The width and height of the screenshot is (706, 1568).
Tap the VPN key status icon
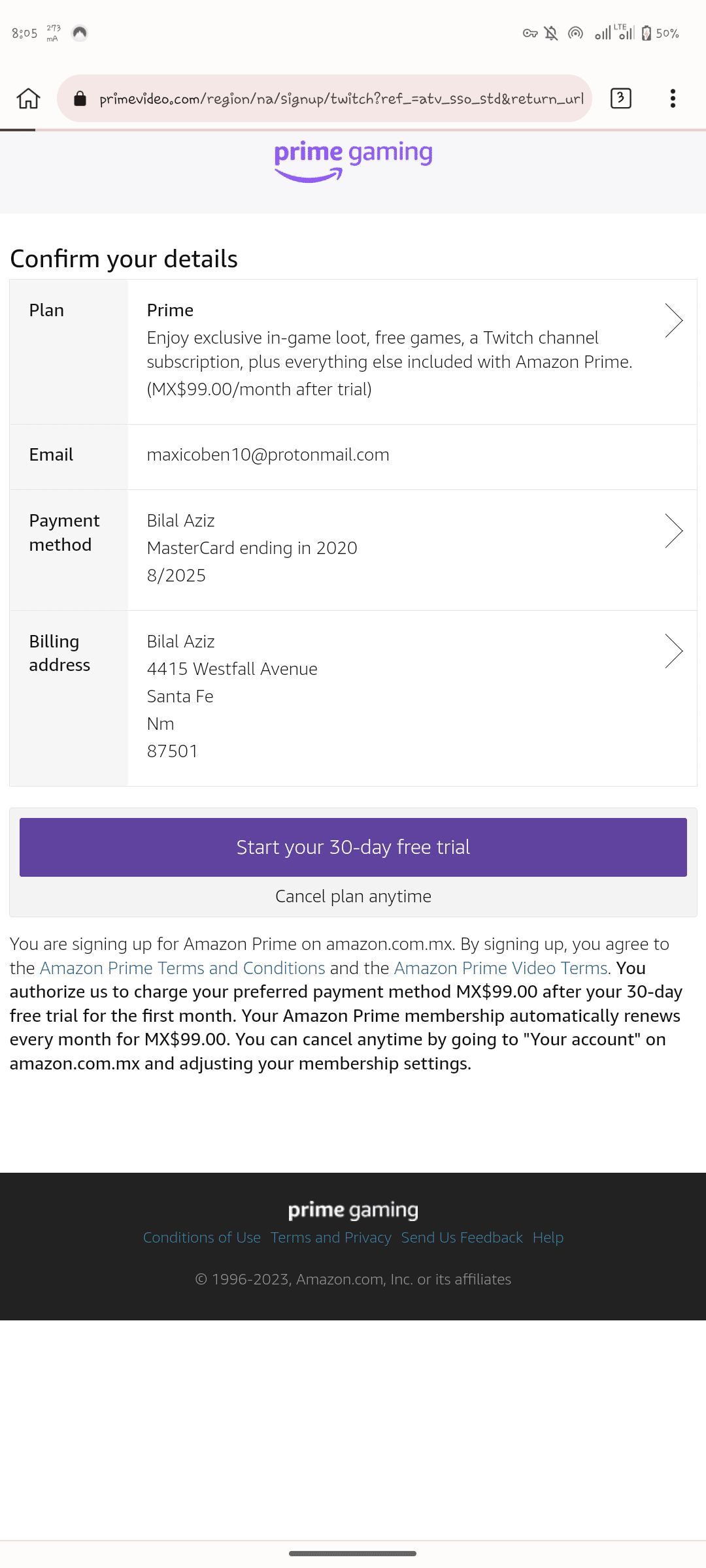[529, 33]
